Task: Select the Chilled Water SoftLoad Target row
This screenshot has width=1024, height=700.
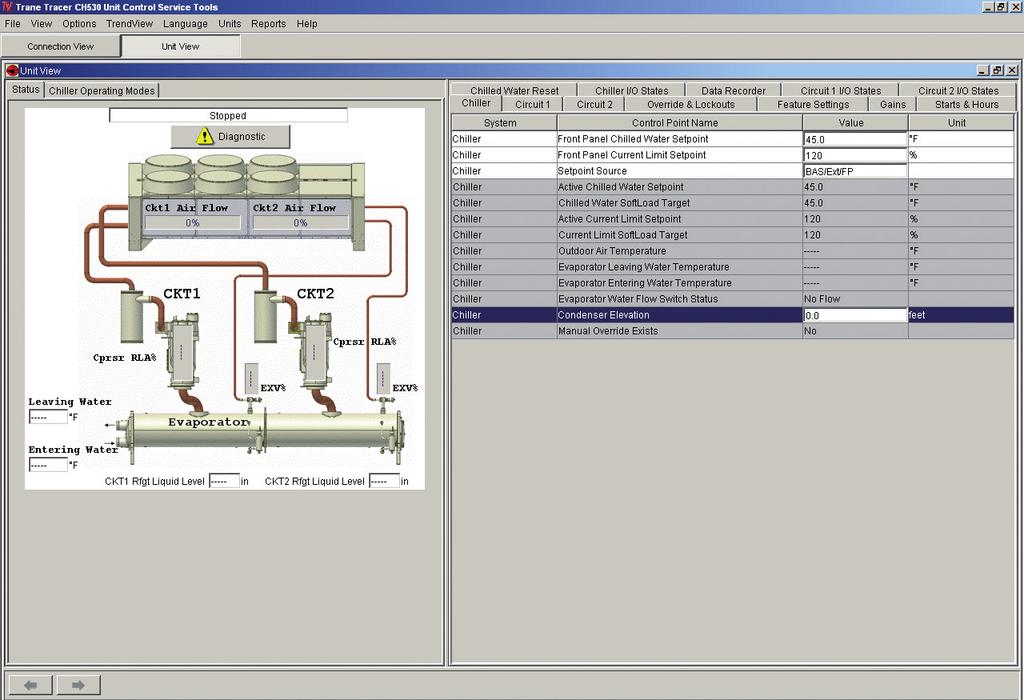Action: (732, 203)
